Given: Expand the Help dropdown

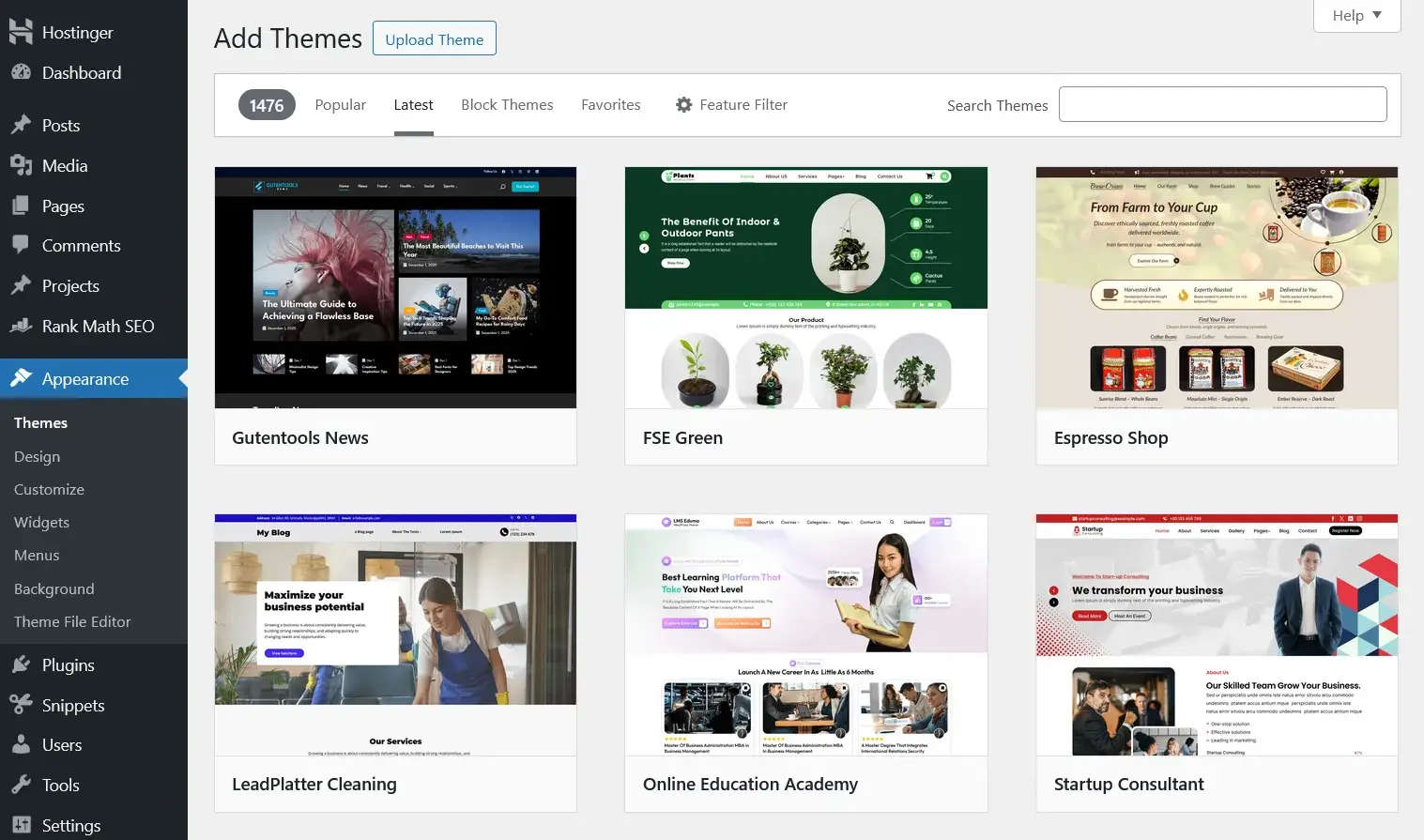Looking at the screenshot, I should pos(1355,15).
